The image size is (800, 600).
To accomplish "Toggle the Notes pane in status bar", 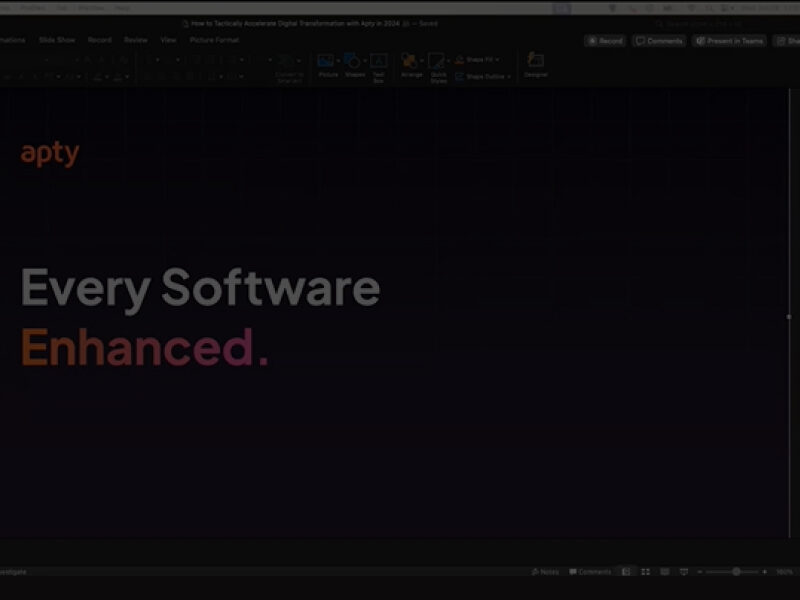I will tap(545, 572).
